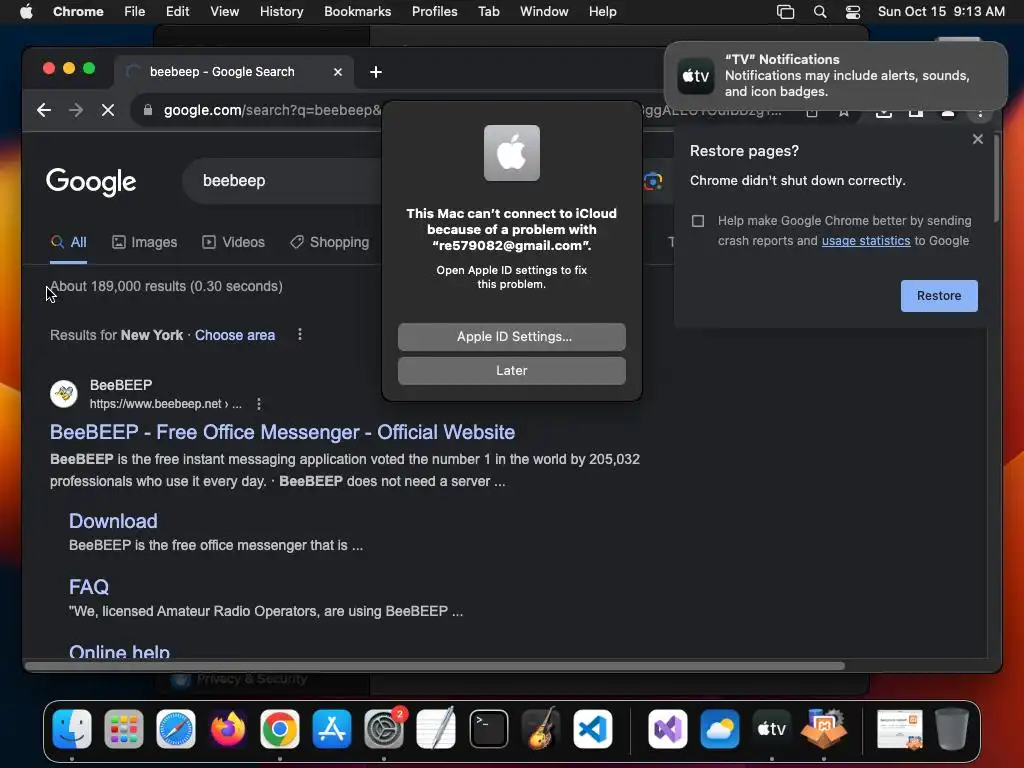Switch to Images results
The image size is (1024, 768).
[x=144, y=242]
